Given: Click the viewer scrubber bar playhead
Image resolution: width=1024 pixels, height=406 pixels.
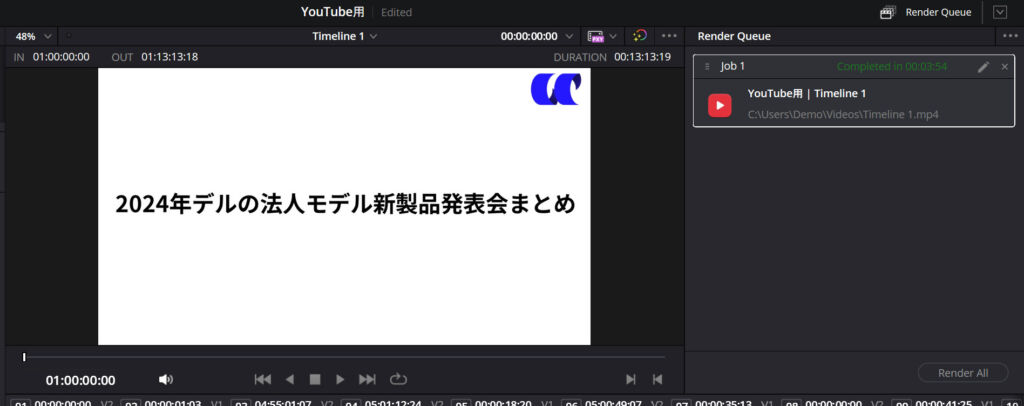Looking at the screenshot, I should coord(24,357).
